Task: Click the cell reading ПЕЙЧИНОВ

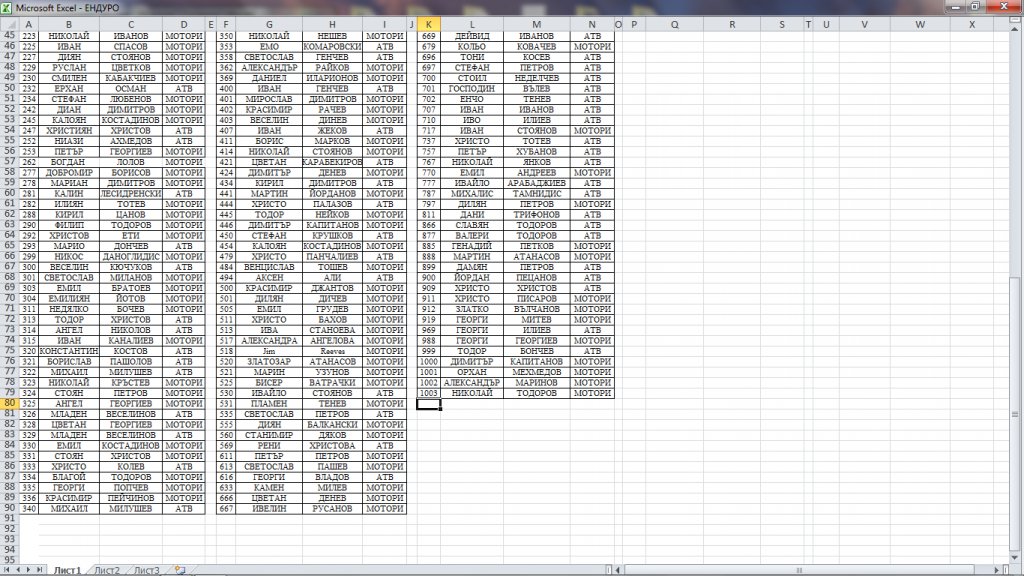Action: [x=131, y=498]
